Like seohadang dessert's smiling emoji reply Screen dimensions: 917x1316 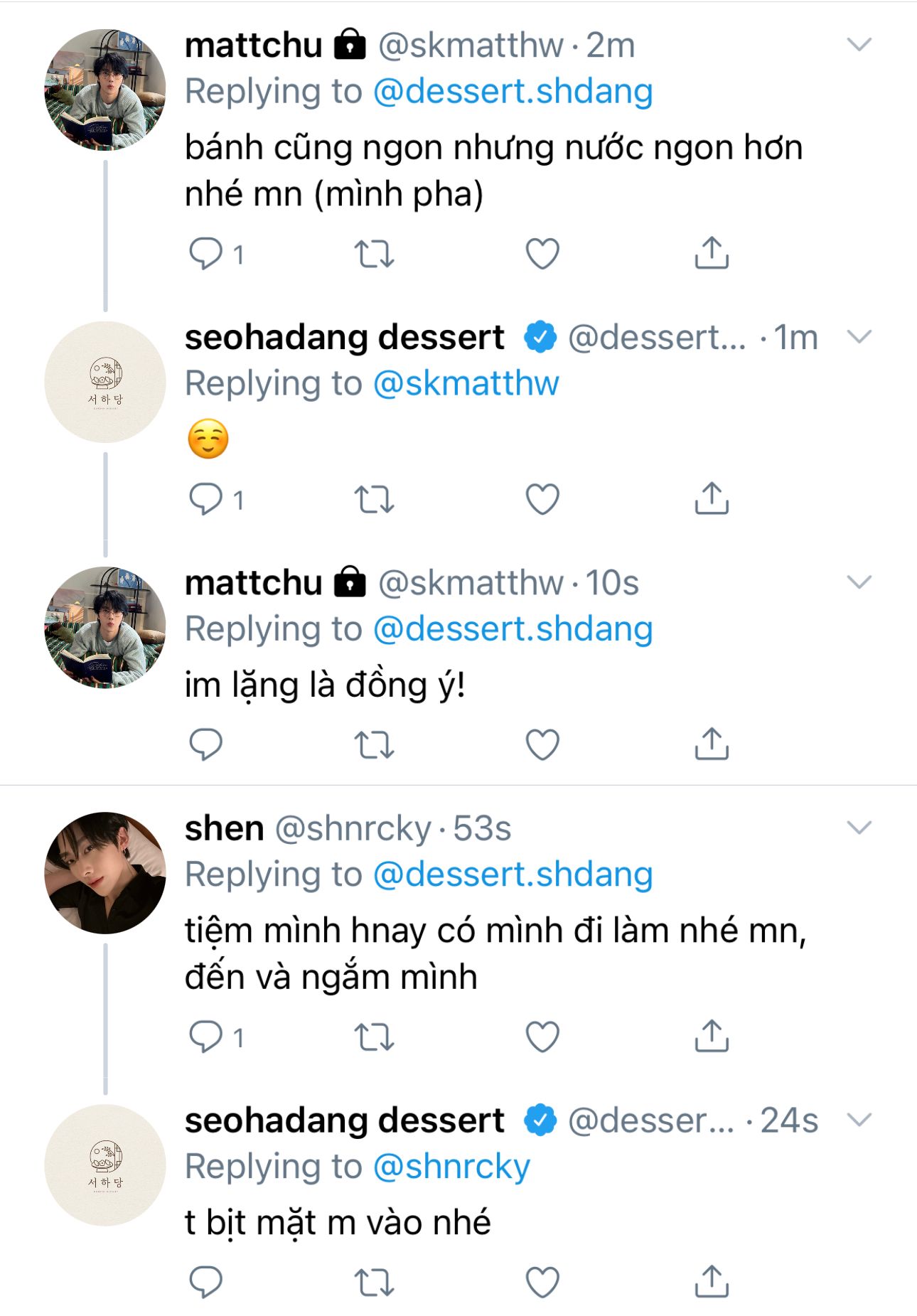(542, 498)
